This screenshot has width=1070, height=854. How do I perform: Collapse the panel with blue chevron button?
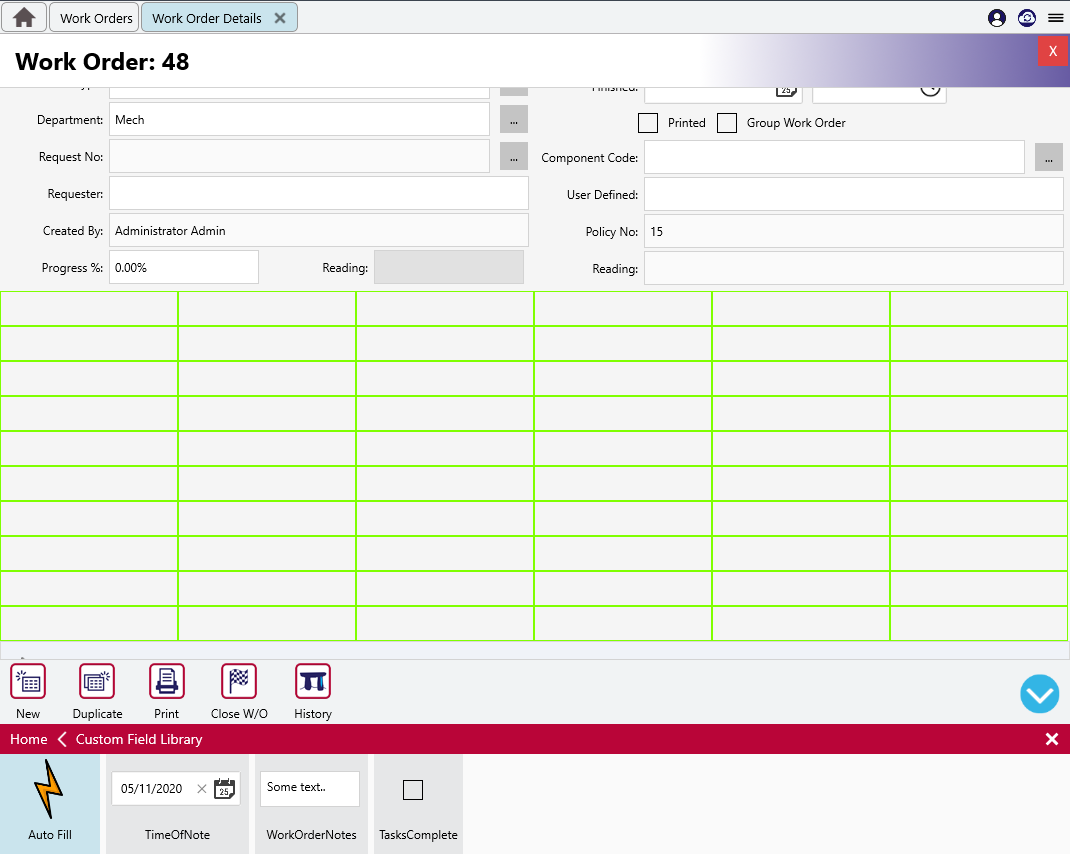point(1040,694)
